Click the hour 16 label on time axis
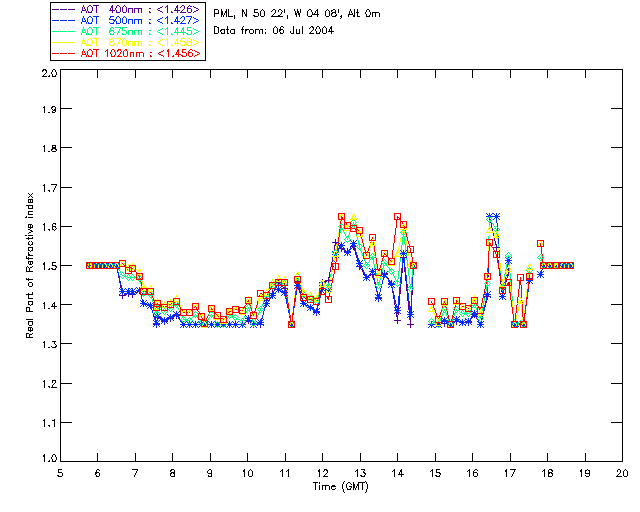Viewport: 640px width, 512px height. 472,473
